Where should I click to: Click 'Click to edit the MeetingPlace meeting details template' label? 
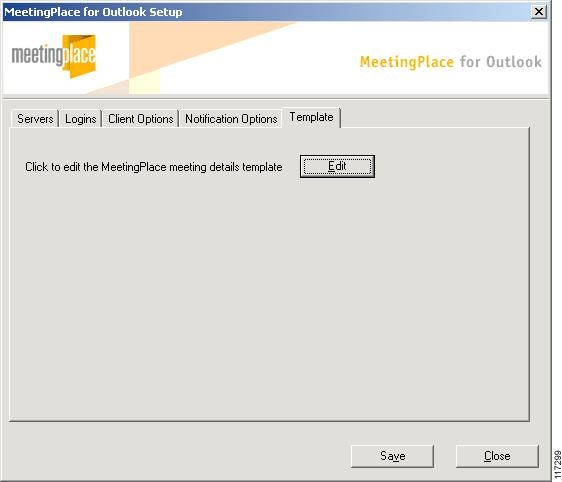tap(154, 167)
